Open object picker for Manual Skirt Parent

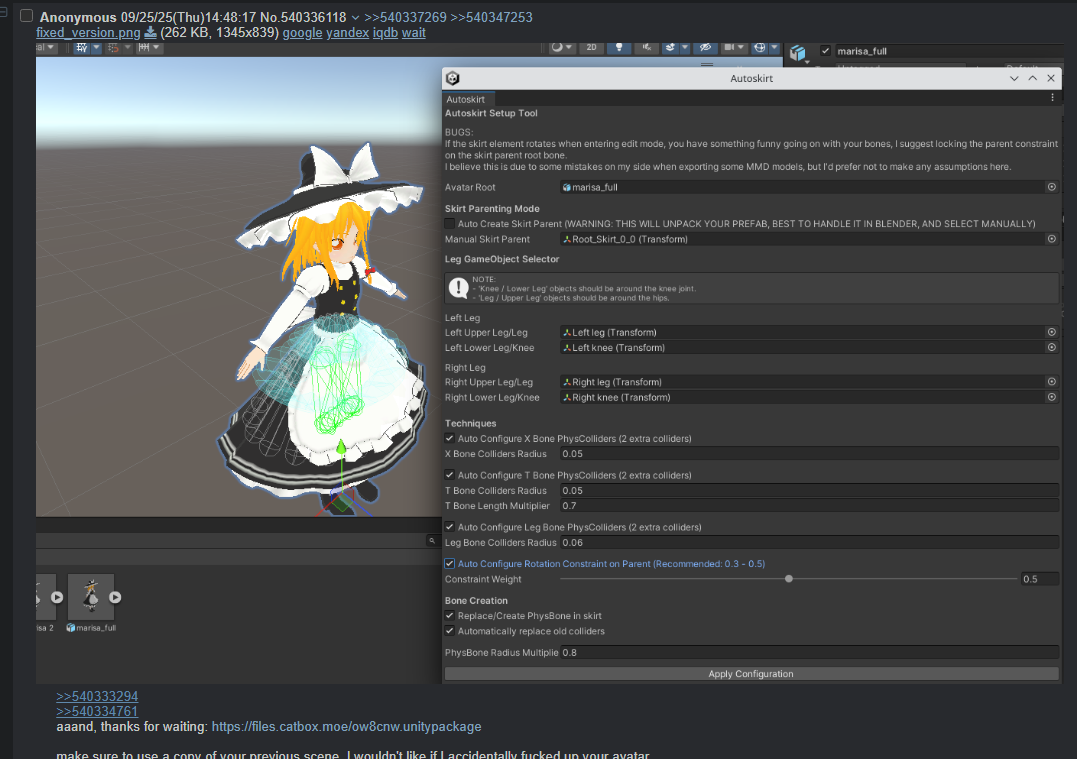(1052, 239)
